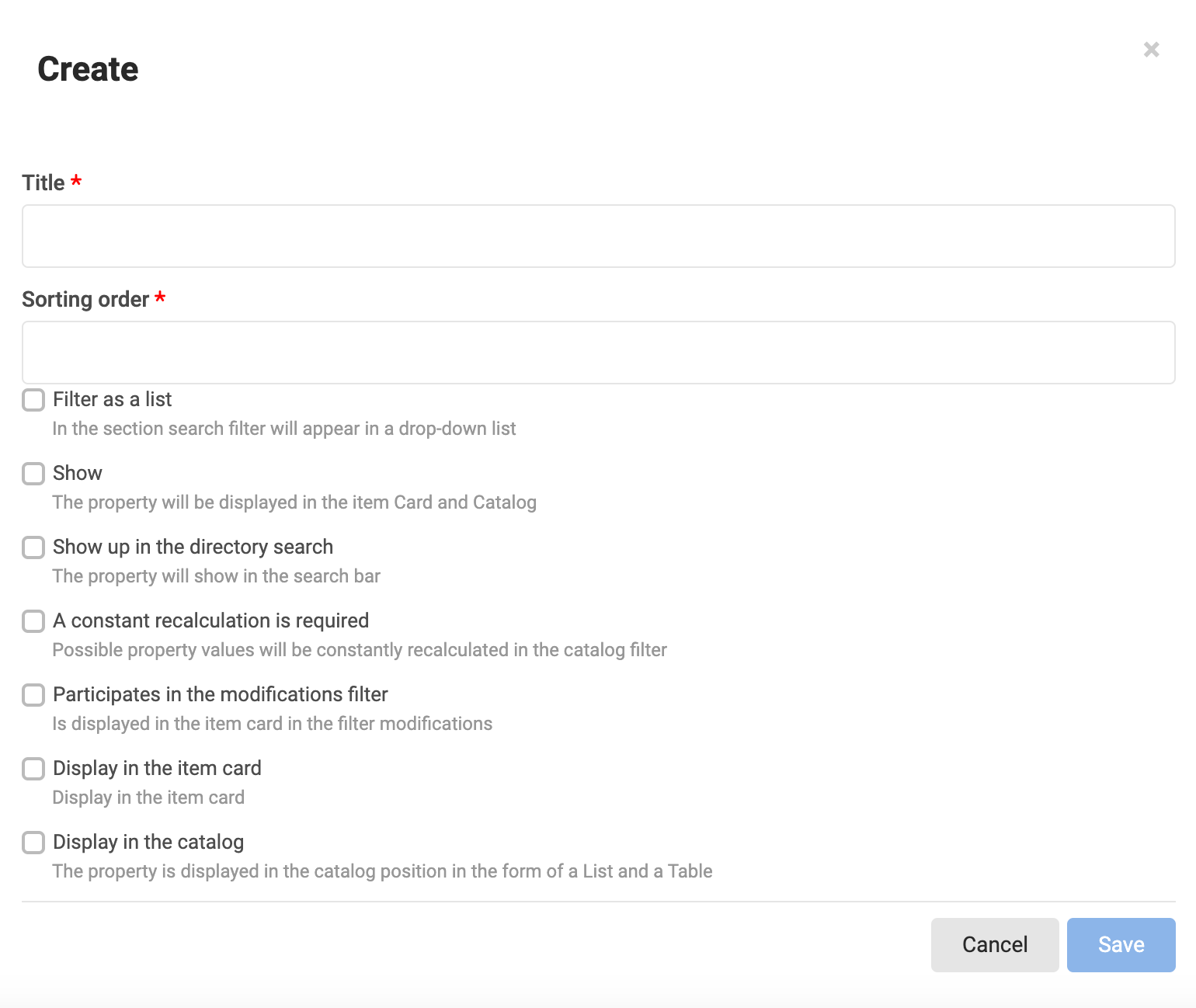
Task: Click the Cancel button
Action: [995, 945]
